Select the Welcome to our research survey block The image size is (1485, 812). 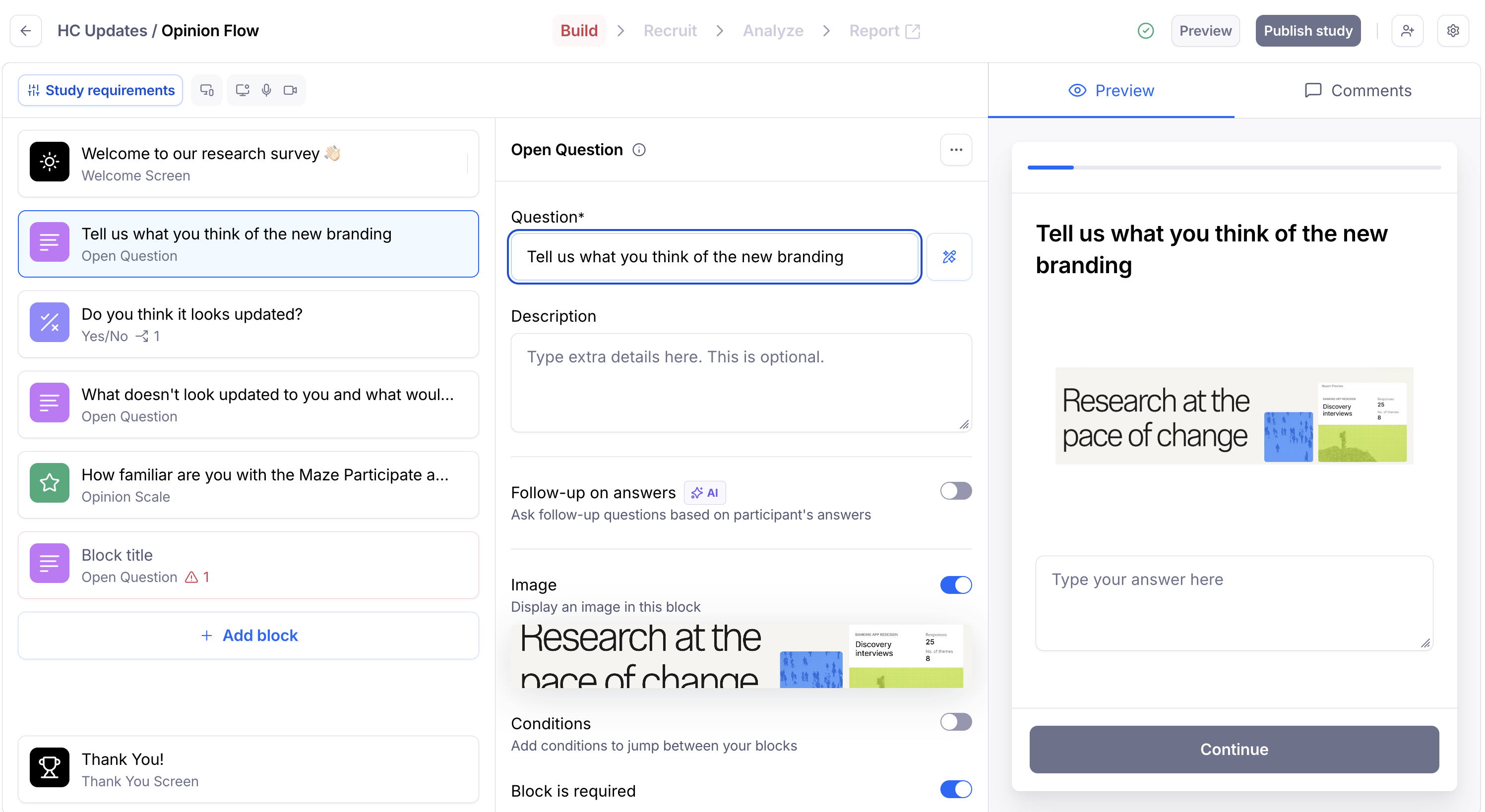[248, 164]
